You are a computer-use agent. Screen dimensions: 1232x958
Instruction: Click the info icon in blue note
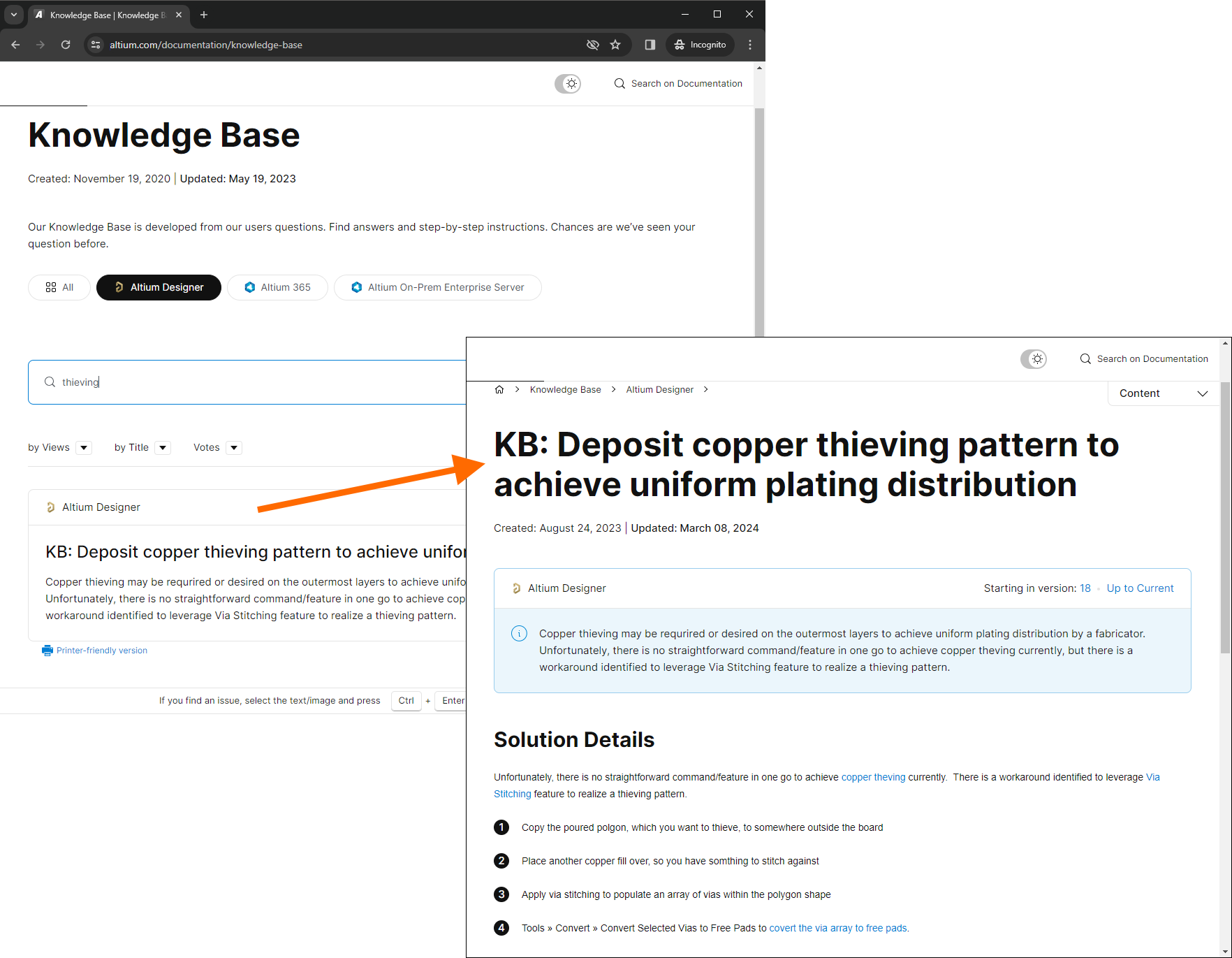click(x=519, y=634)
